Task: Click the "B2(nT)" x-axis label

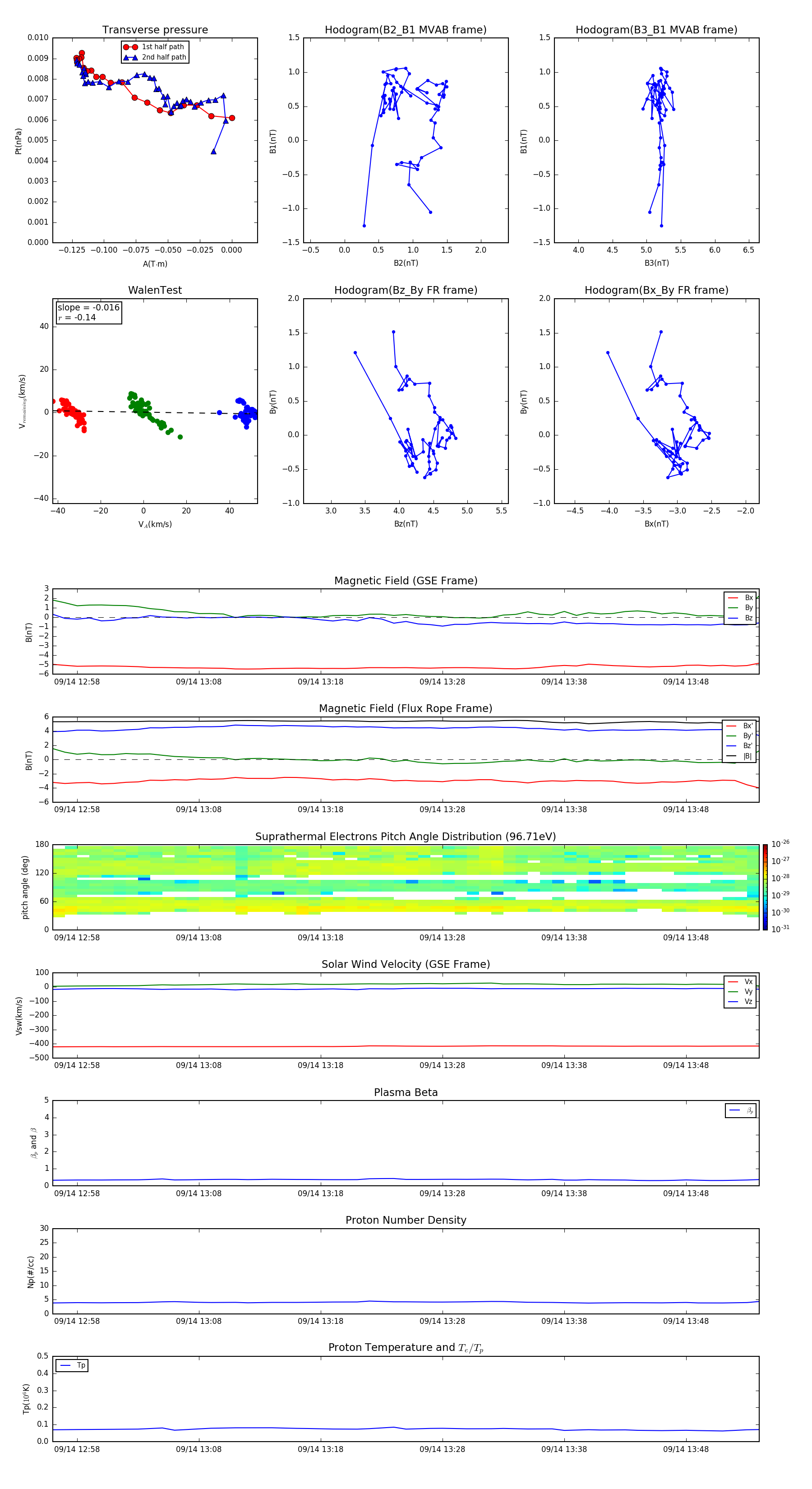Action: pyautogui.click(x=406, y=263)
